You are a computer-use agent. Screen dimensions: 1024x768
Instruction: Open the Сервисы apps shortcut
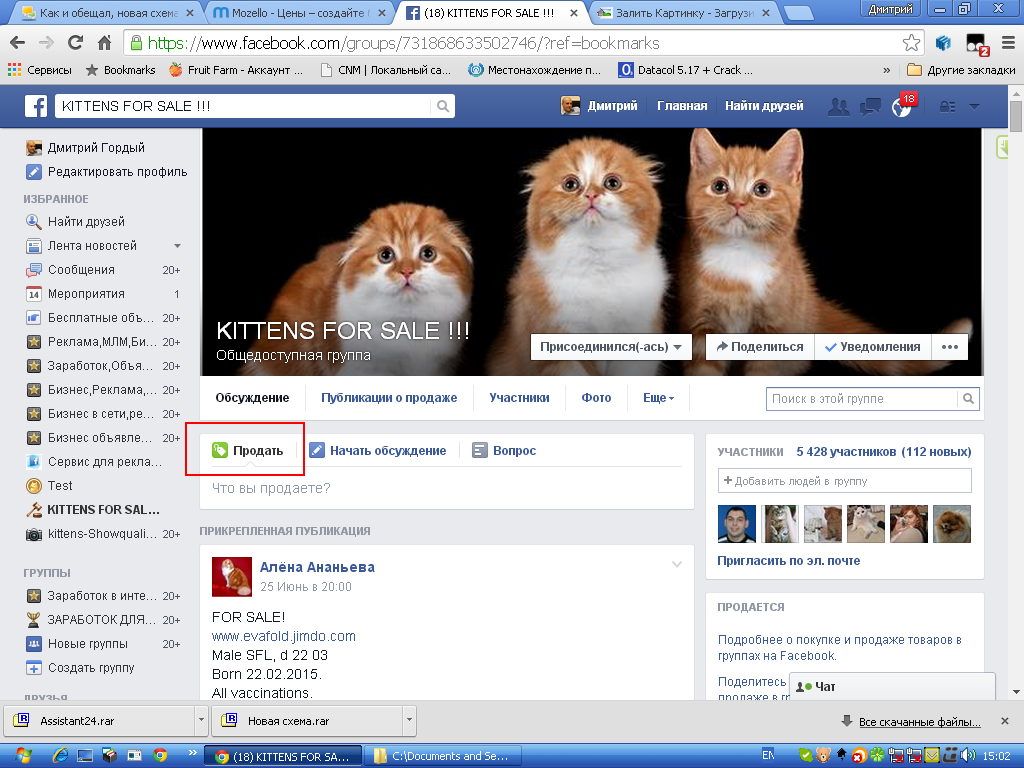39,70
